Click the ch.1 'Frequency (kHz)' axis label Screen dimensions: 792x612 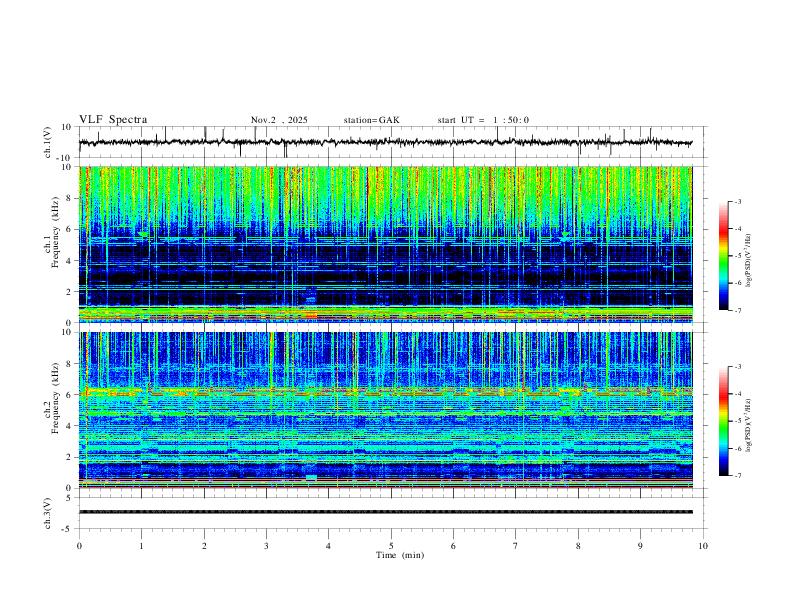[56, 234]
